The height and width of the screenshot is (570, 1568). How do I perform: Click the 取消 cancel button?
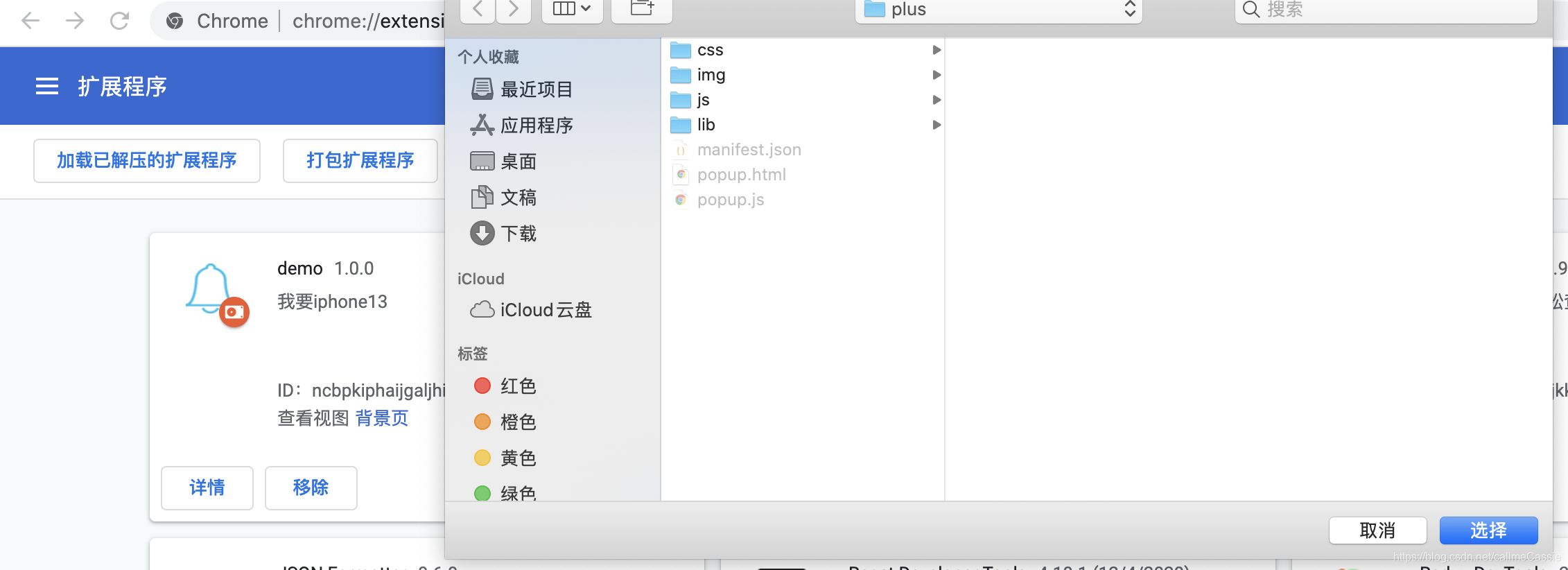(x=1377, y=530)
